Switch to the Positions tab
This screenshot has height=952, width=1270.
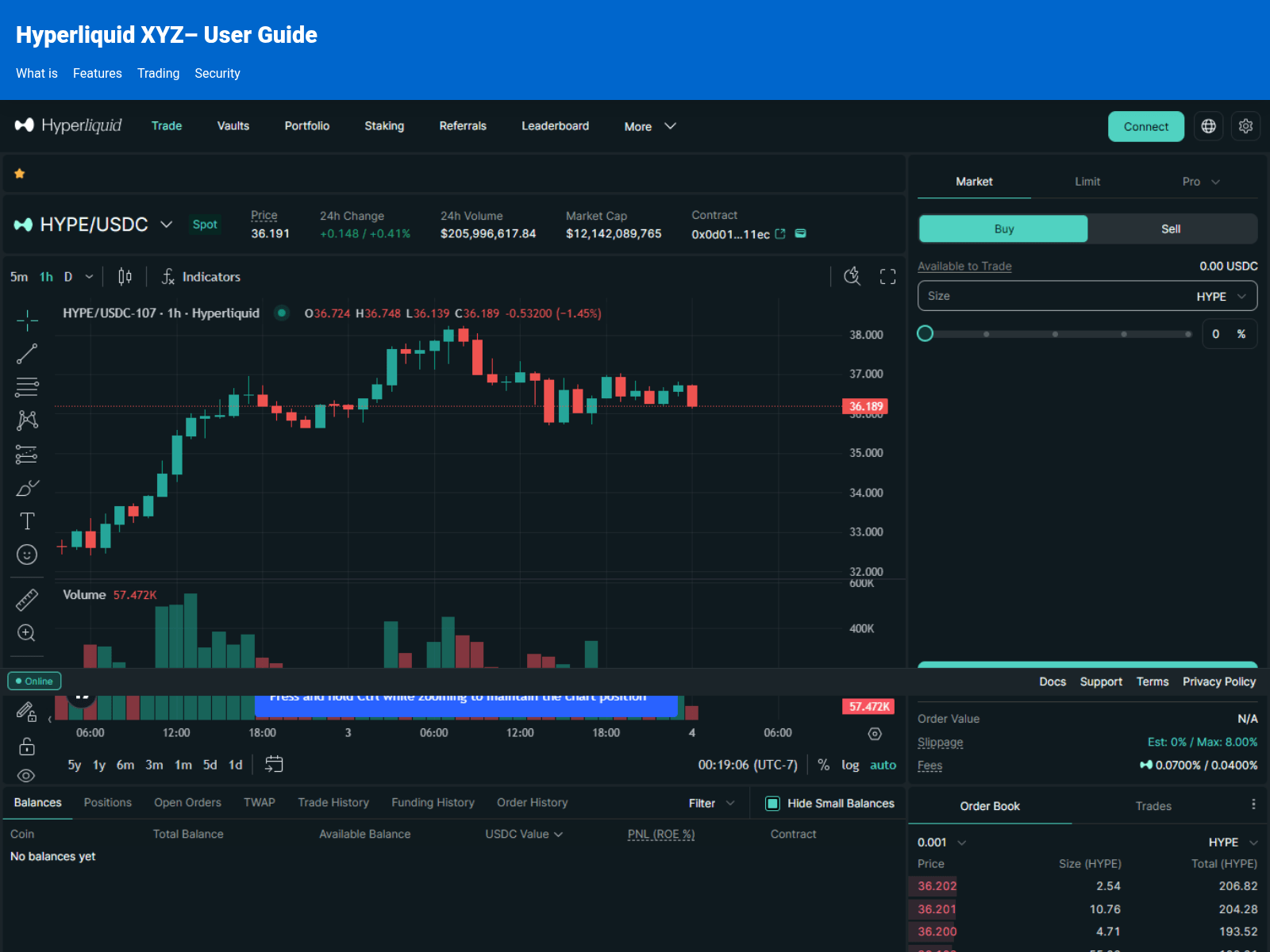(x=108, y=803)
